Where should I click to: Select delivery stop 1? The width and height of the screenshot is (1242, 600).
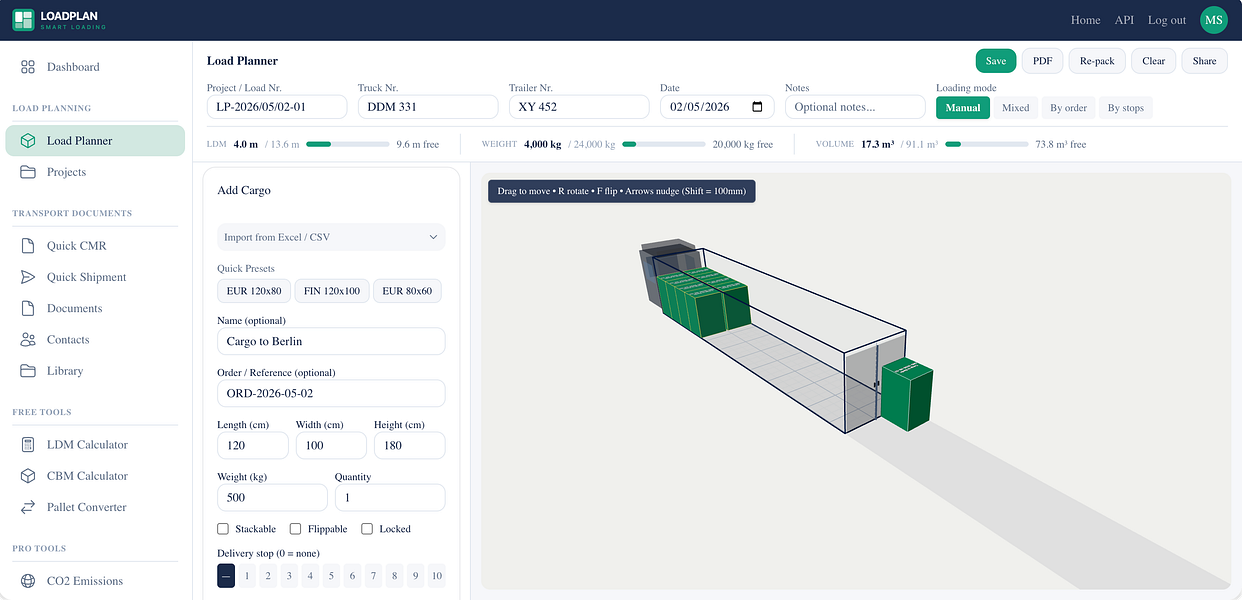pos(247,576)
